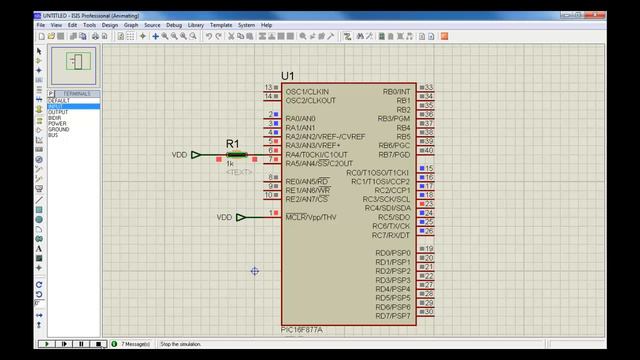The height and width of the screenshot is (360, 640).
Task: Click the Open design folder icon
Action: point(51,36)
